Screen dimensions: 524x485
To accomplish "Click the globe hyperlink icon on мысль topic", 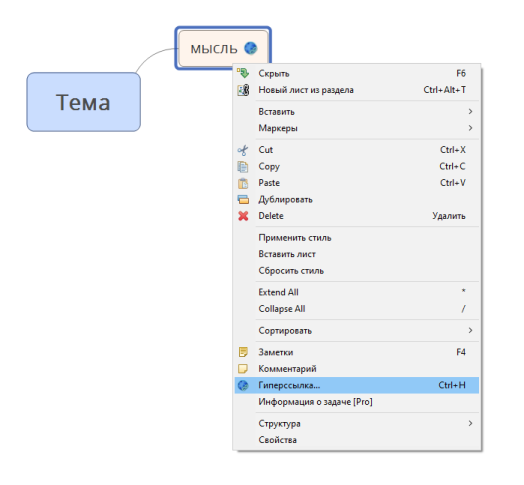I will coord(250,48).
